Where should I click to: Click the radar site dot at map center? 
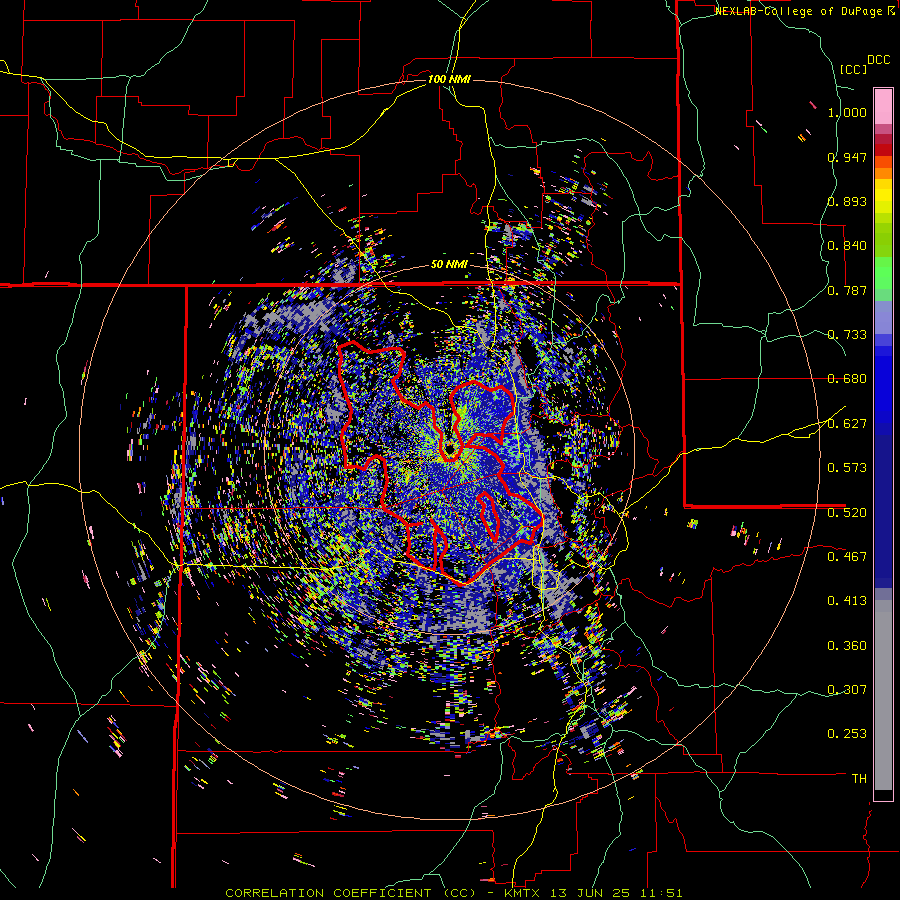(450, 447)
